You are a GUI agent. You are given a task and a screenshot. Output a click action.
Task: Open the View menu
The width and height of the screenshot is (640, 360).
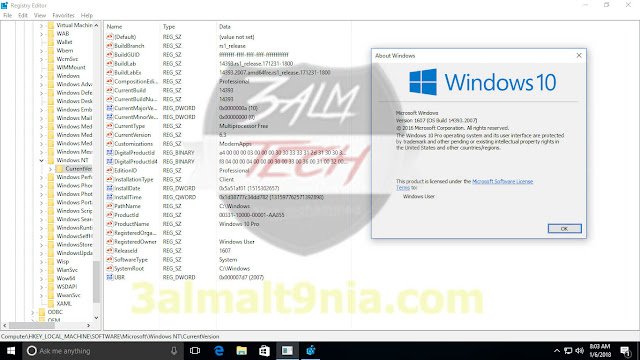point(40,16)
